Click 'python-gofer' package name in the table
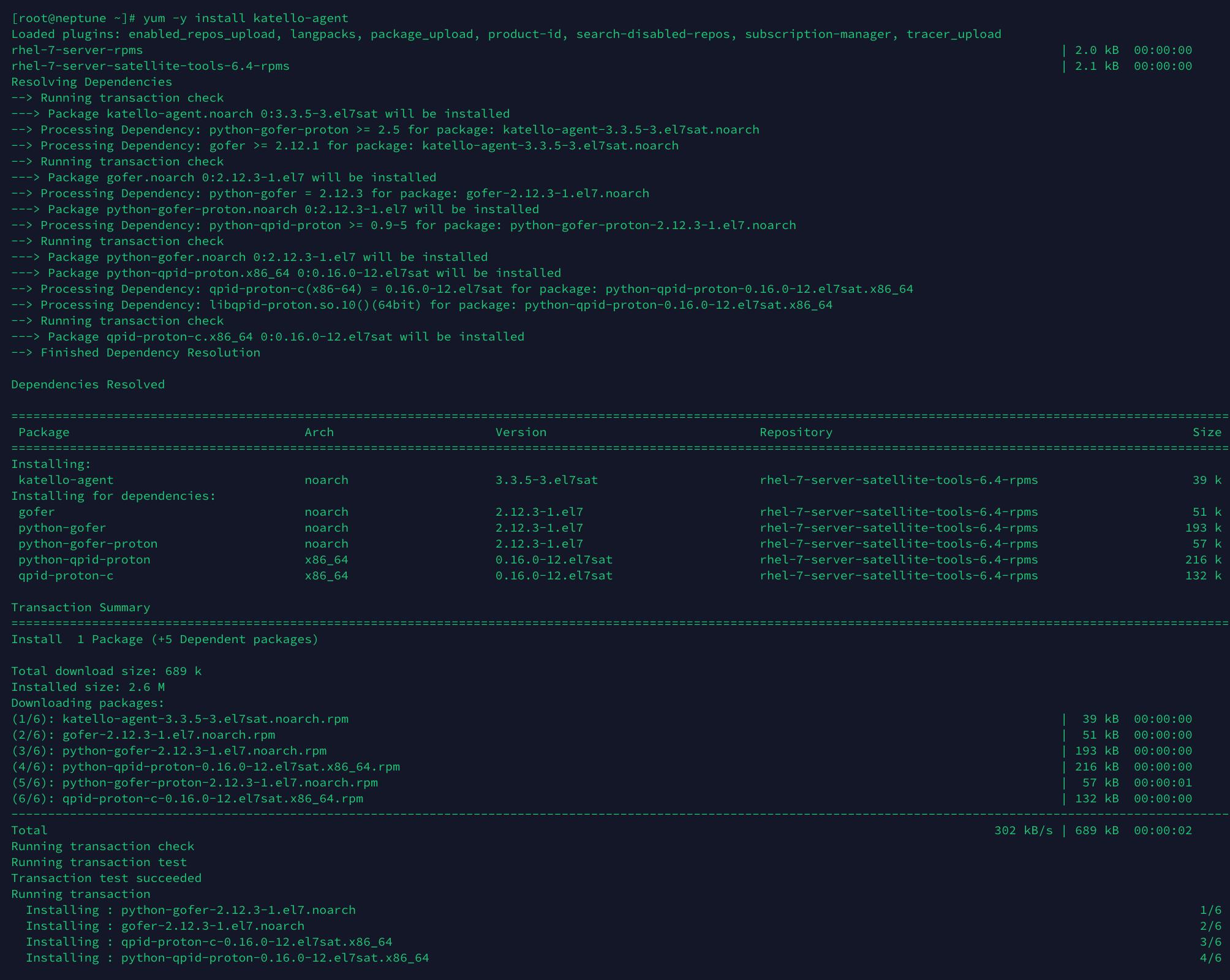 coord(62,528)
